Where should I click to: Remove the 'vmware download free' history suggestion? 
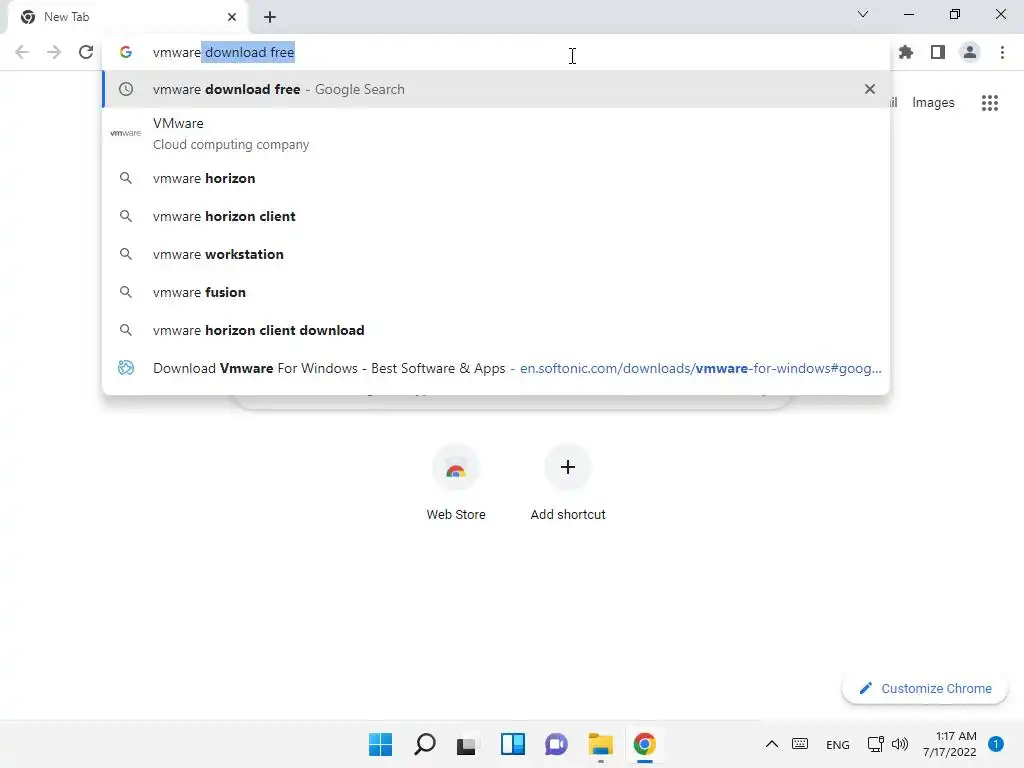870,89
